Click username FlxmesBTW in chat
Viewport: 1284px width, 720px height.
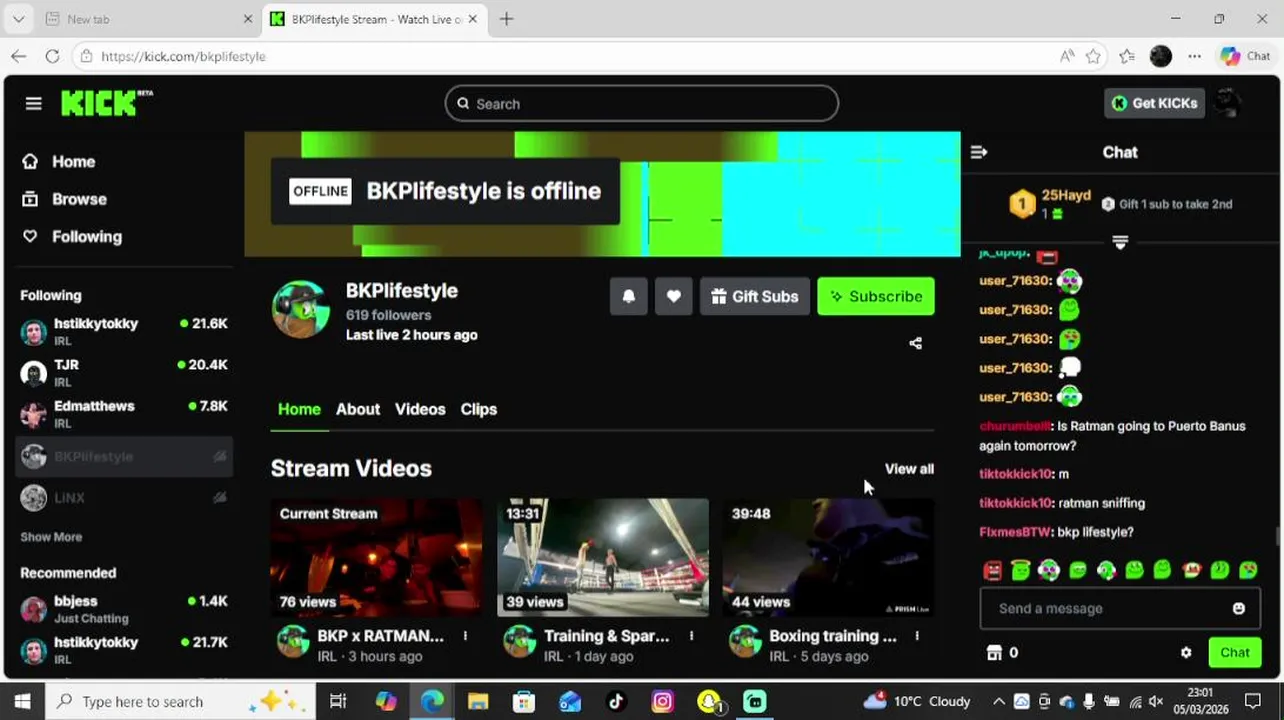(1015, 532)
